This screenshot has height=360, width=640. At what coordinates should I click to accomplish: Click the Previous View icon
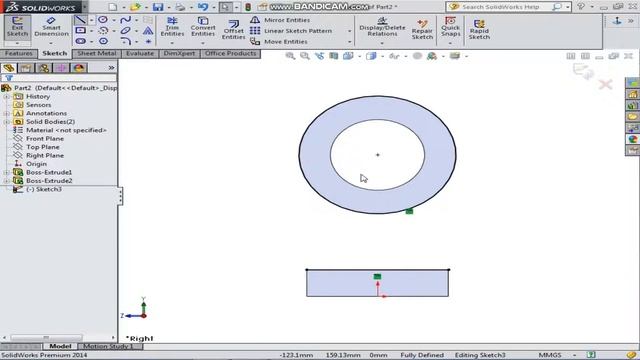click(x=319, y=56)
